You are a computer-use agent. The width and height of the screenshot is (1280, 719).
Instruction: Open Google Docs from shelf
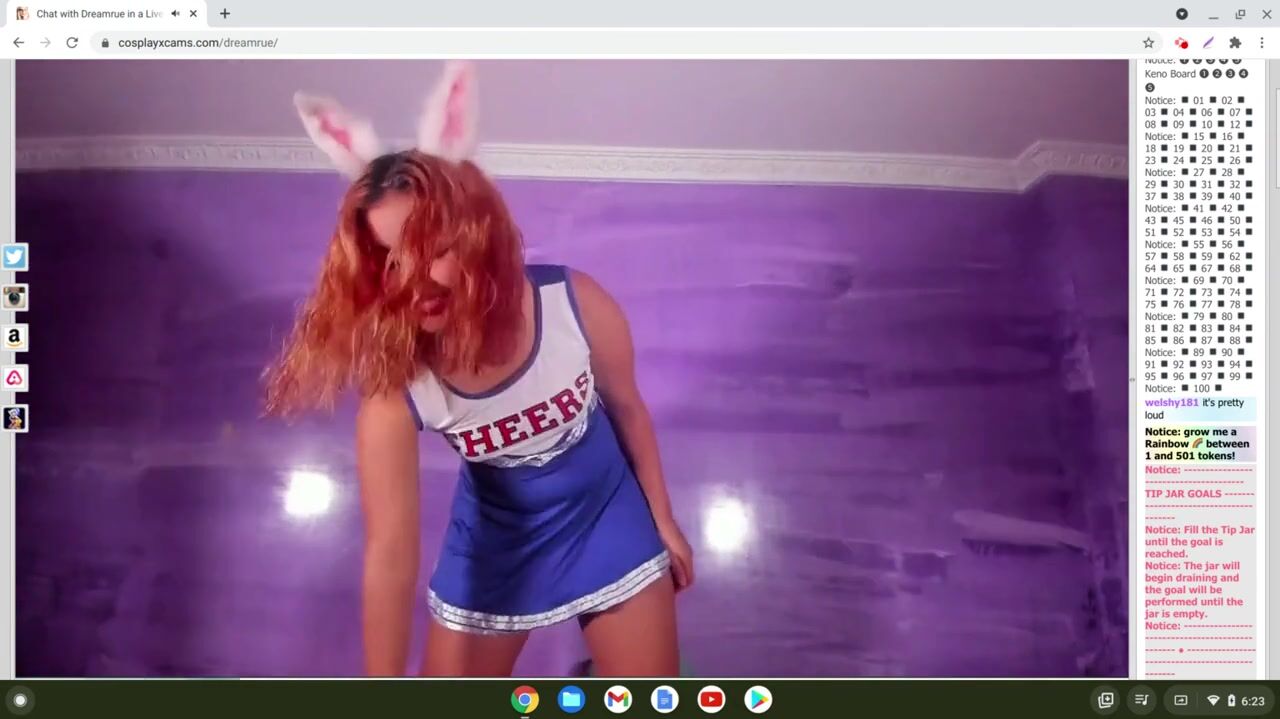[x=665, y=700]
